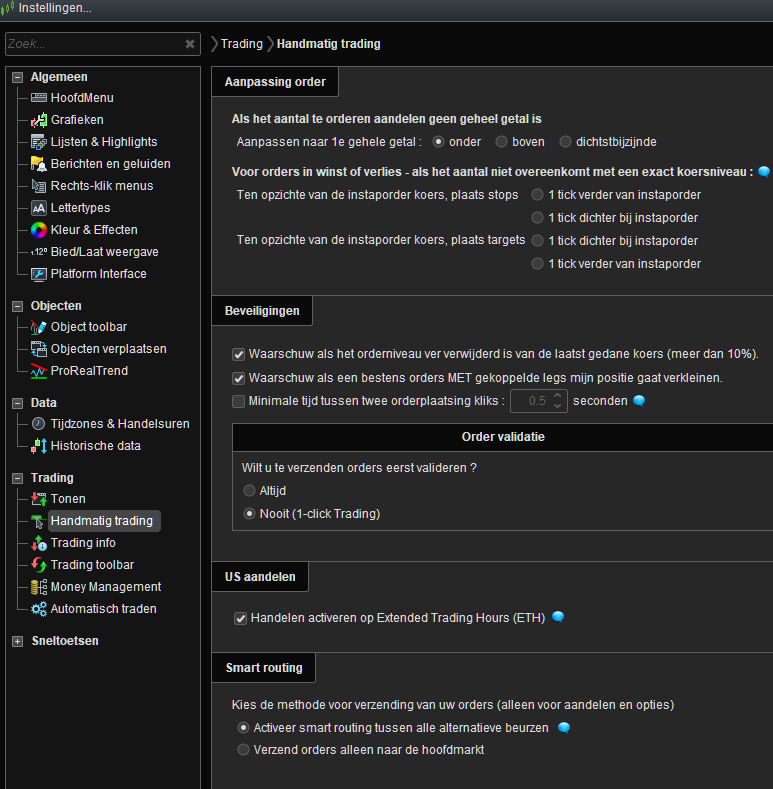
Task: Expand the Sneltoetsen tree section
Action: 17,641
